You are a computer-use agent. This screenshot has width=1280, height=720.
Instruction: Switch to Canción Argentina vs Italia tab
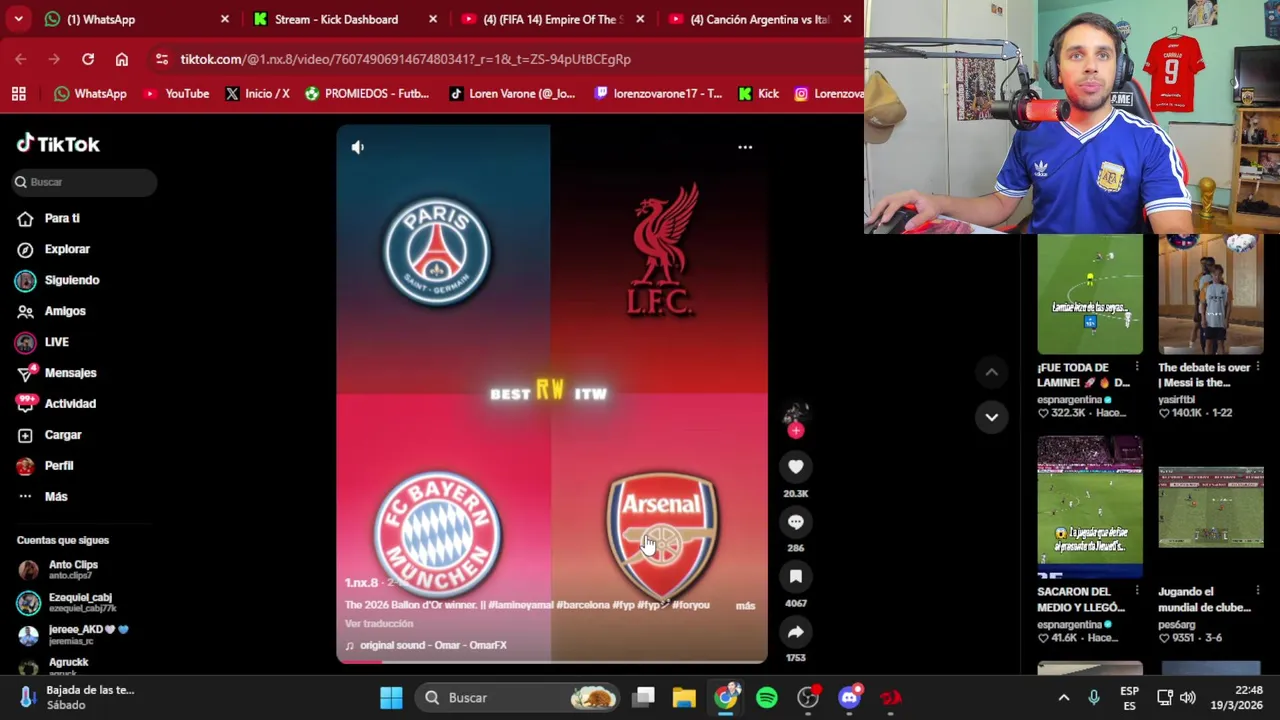[x=759, y=19]
